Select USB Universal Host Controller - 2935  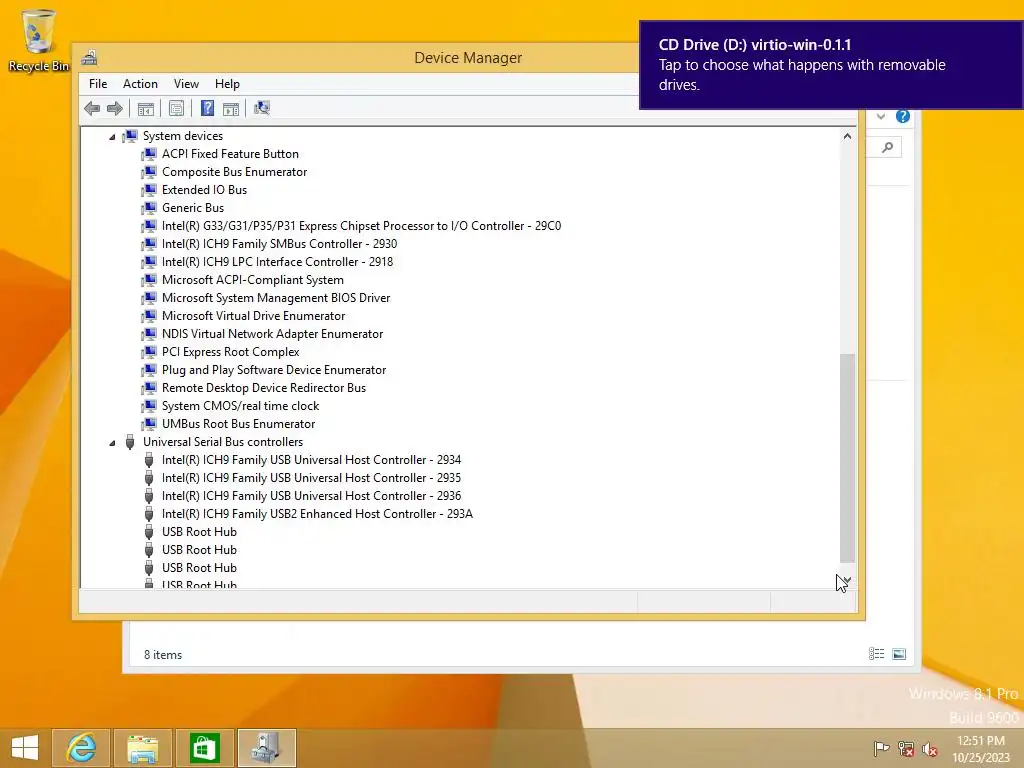[312, 478]
